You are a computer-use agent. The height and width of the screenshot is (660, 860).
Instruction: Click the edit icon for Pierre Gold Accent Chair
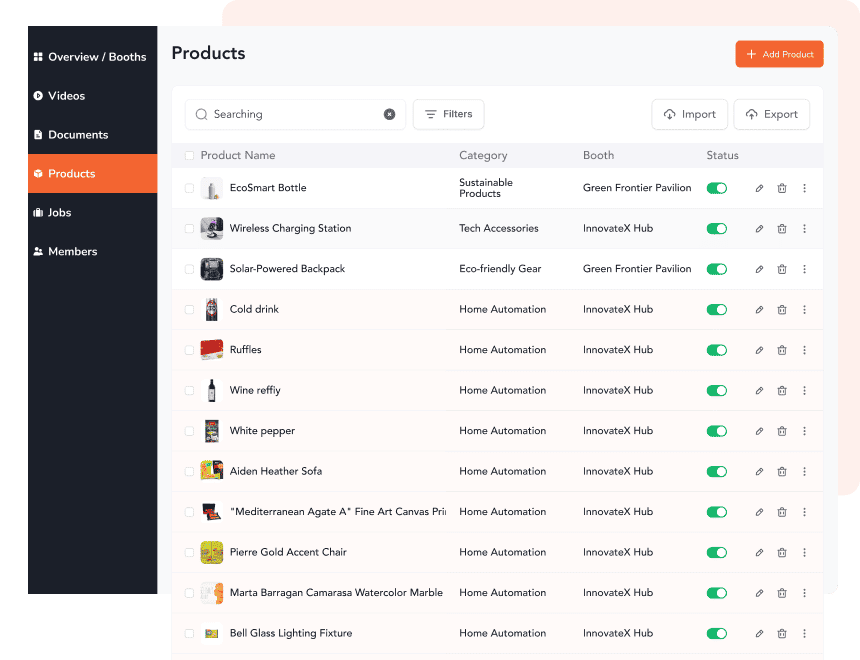click(x=759, y=553)
